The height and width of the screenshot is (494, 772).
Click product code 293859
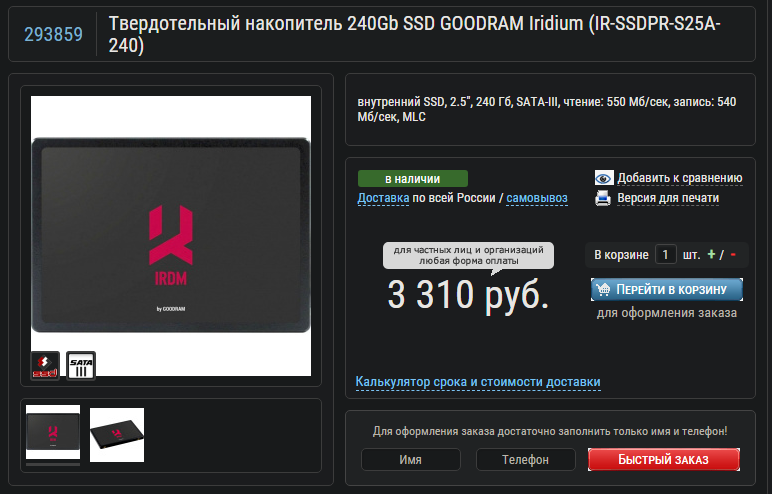(53, 34)
